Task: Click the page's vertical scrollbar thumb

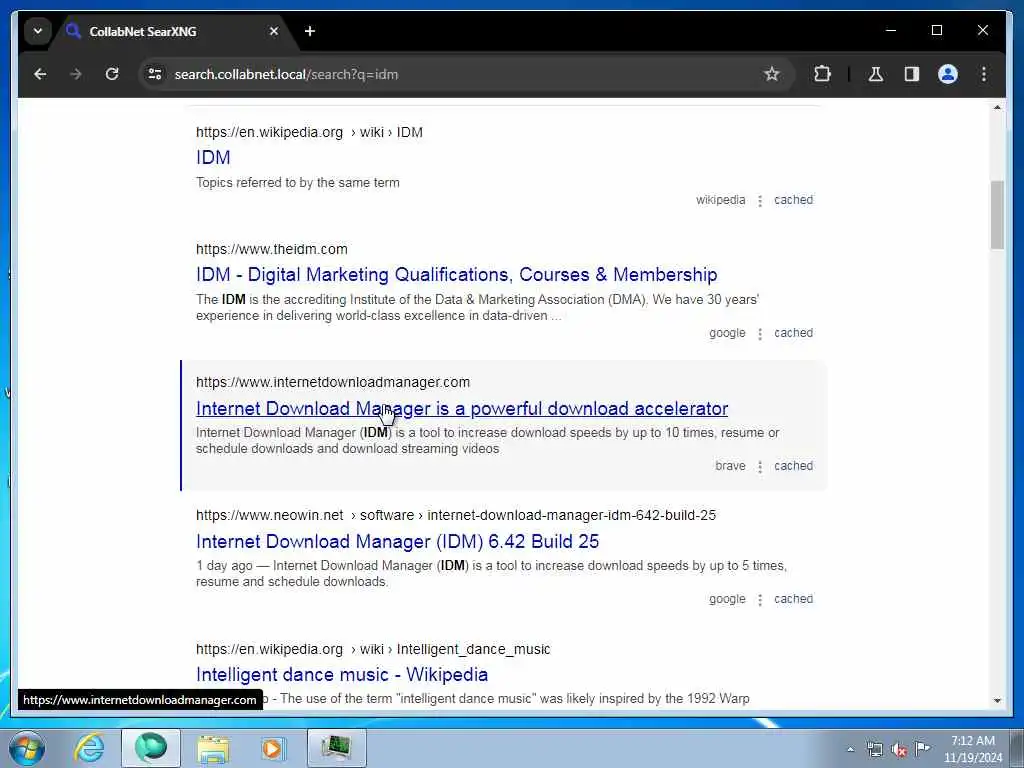Action: click(x=997, y=215)
